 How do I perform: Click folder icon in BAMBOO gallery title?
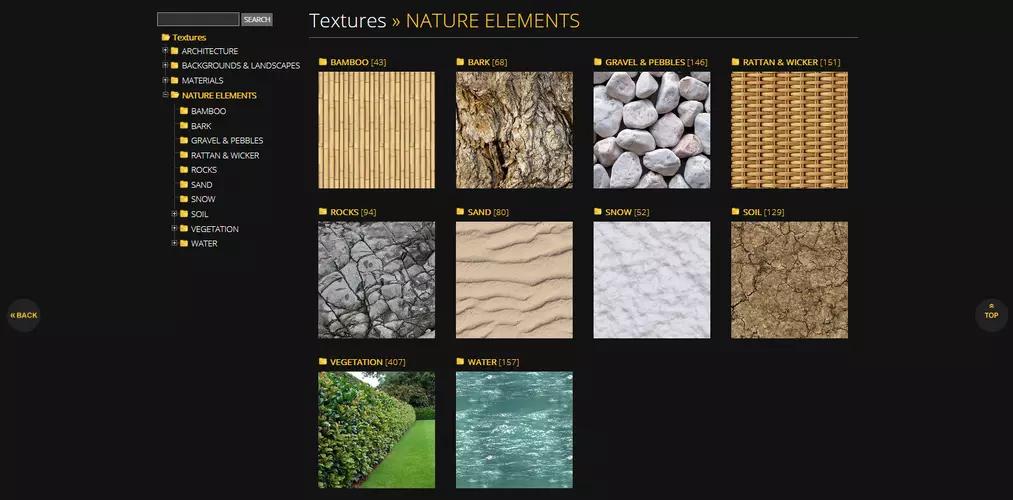pos(323,62)
